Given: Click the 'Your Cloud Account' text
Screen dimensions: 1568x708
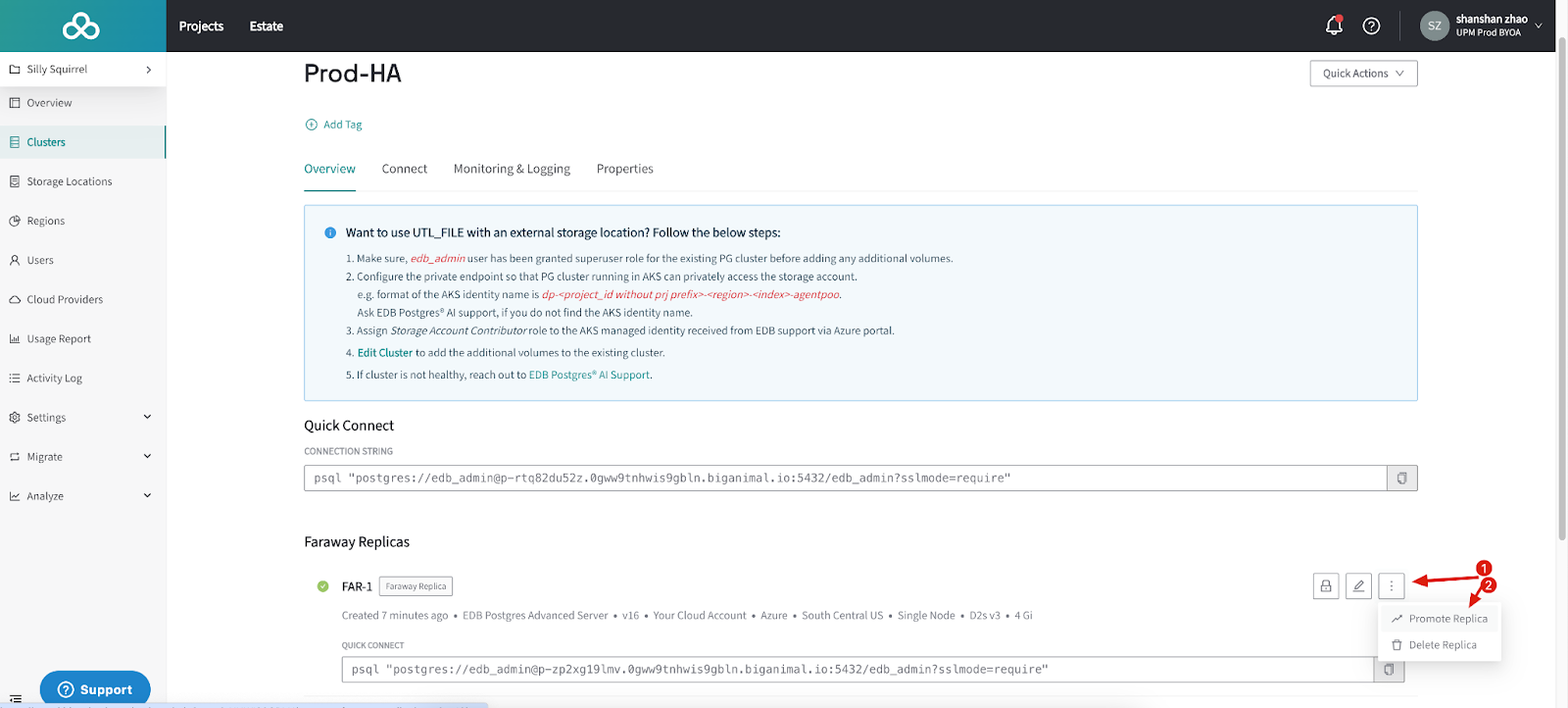Looking at the screenshot, I should 700,616.
